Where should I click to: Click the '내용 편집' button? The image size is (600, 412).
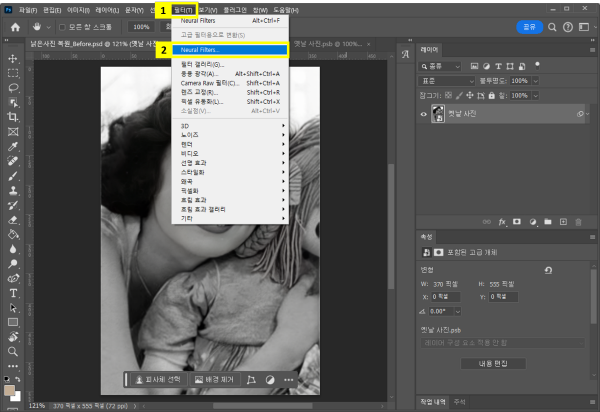tap(493, 363)
